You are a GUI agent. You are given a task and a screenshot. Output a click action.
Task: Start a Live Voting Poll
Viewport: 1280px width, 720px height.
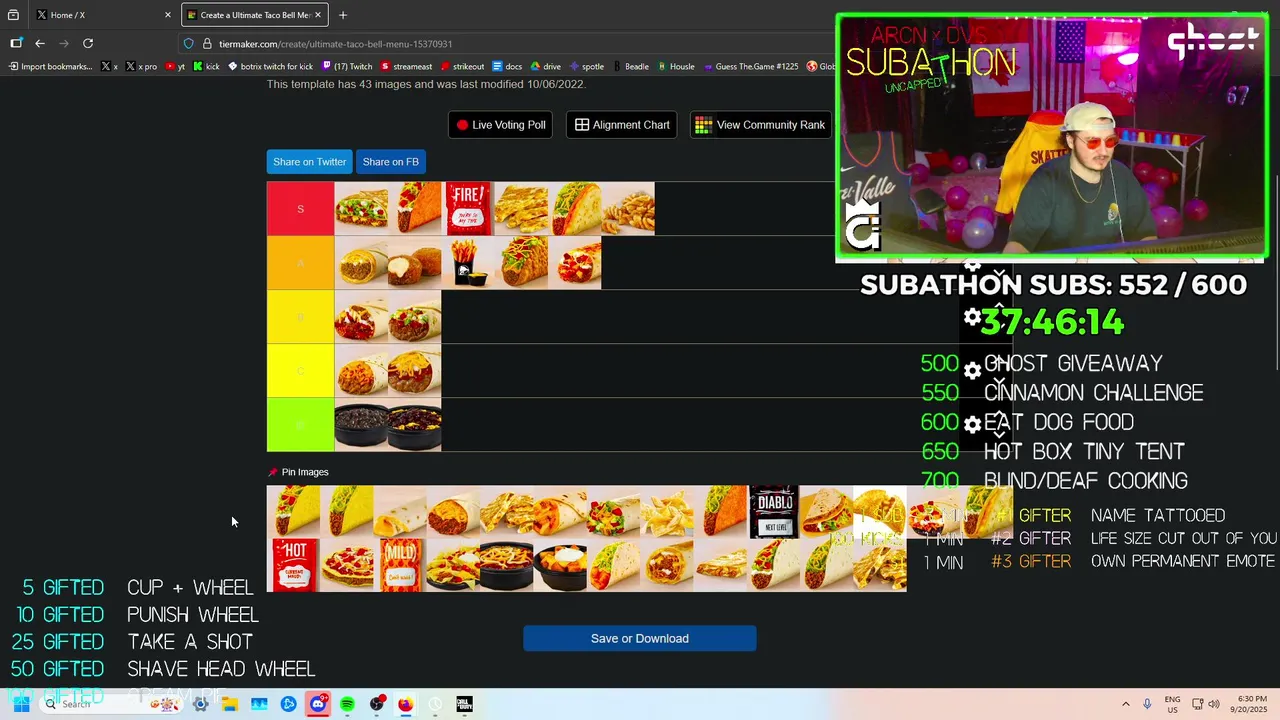tap(501, 125)
